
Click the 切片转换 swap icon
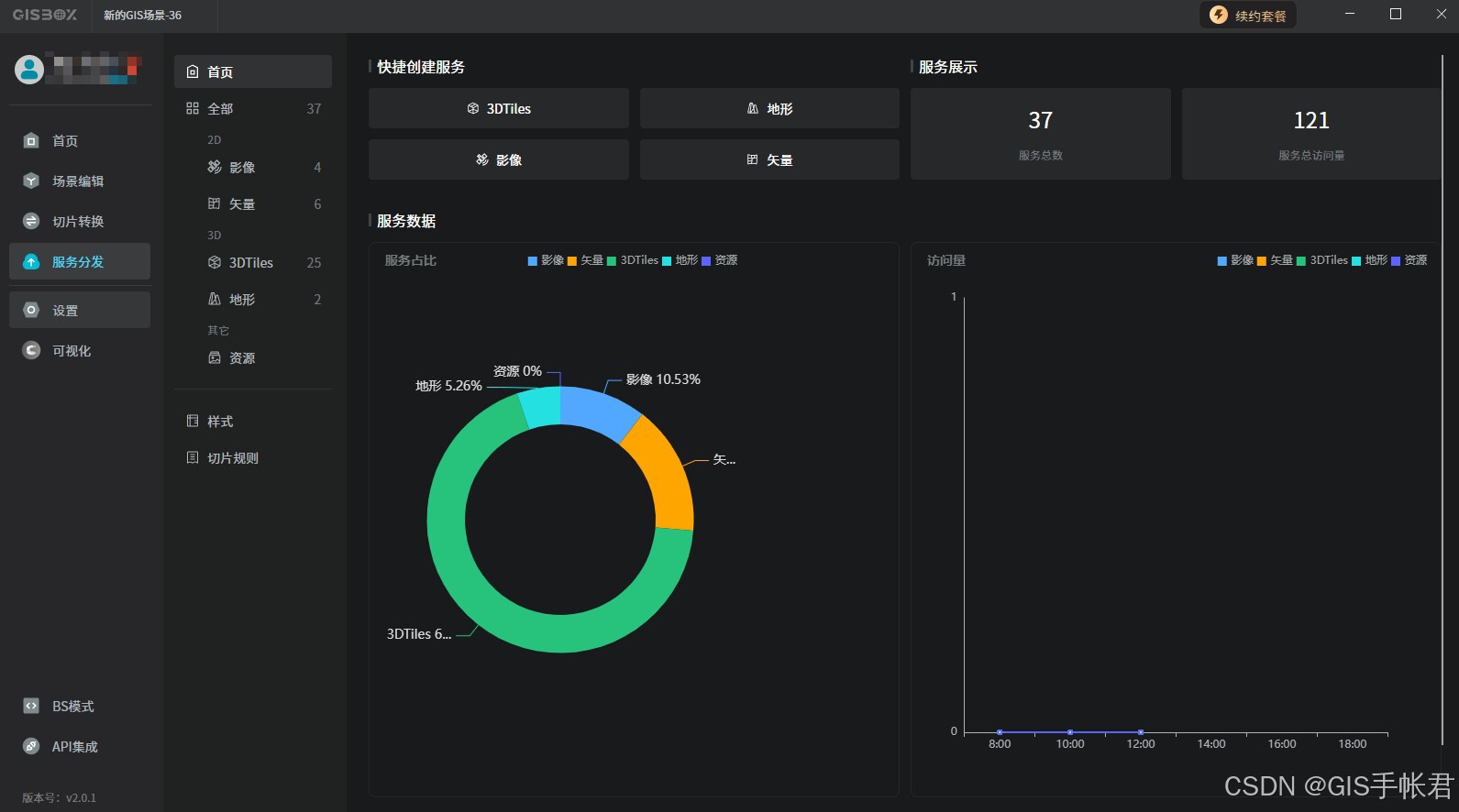click(x=31, y=221)
